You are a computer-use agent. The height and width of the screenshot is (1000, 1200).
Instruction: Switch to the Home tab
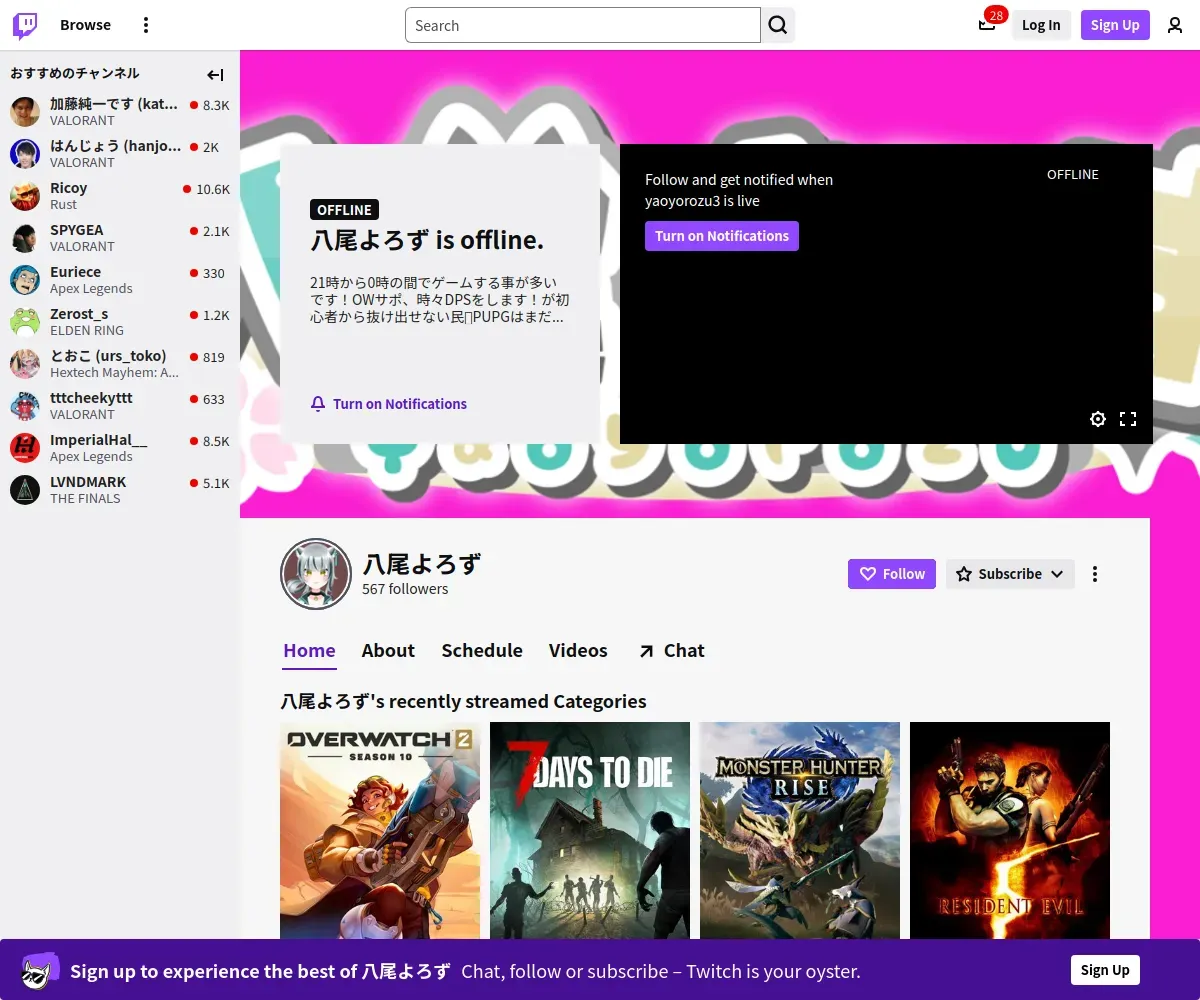[310, 651]
